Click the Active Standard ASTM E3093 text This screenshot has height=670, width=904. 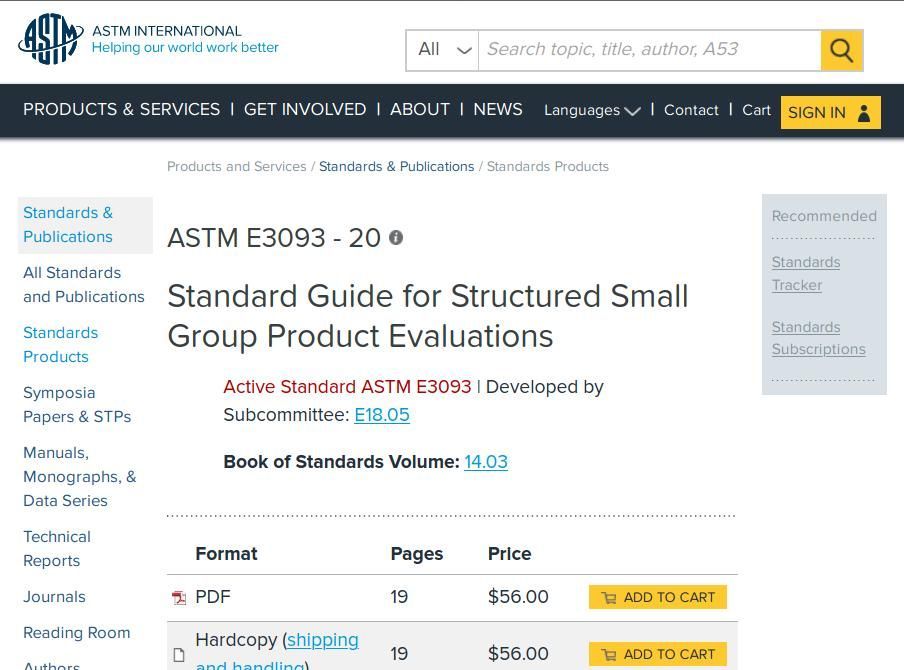(347, 387)
